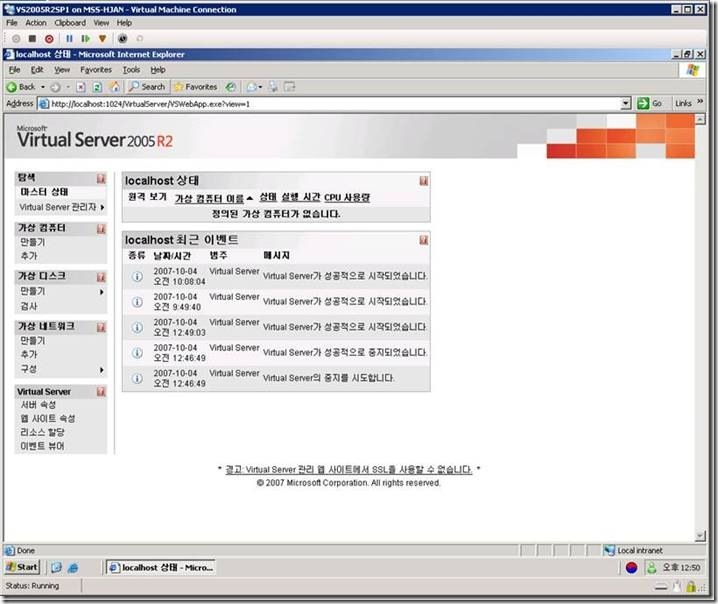
Task: Click the IE Back button
Action: (x=21, y=87)
